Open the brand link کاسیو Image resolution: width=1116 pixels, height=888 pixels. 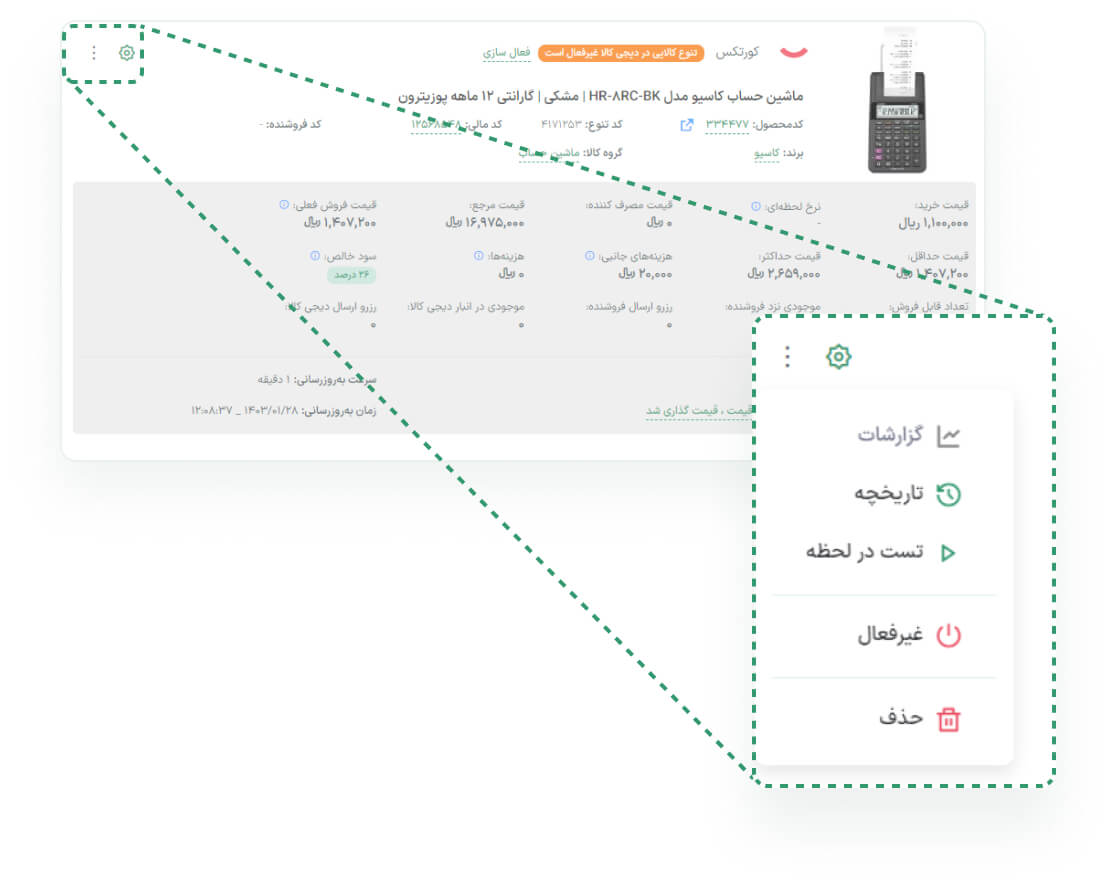point(767,153)
